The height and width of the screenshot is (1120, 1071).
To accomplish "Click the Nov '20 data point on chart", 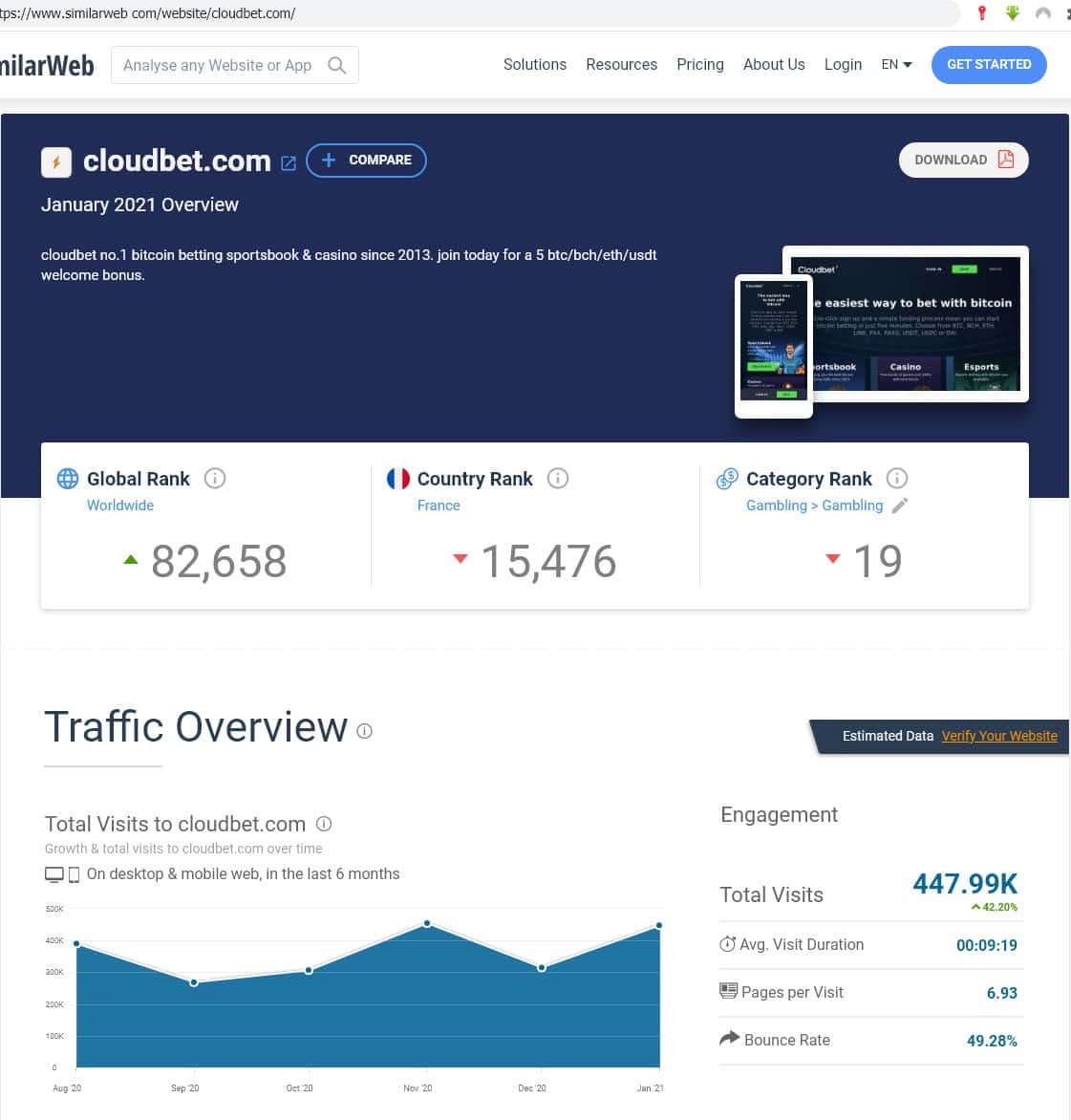I will point(427,923).
